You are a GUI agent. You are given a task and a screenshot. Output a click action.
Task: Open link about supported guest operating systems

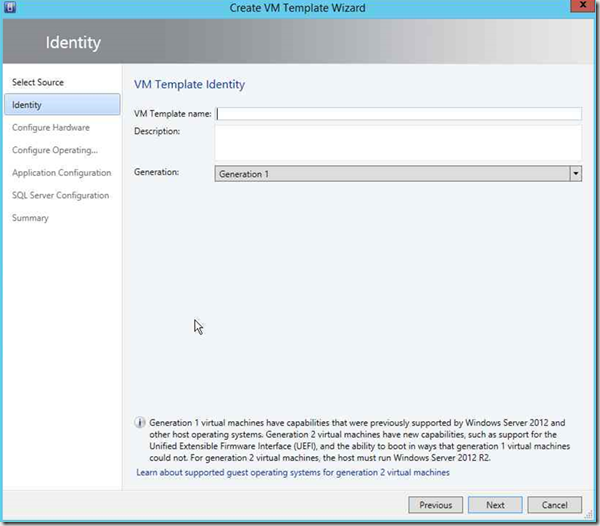pyautogui.click(x=293, y=472)
